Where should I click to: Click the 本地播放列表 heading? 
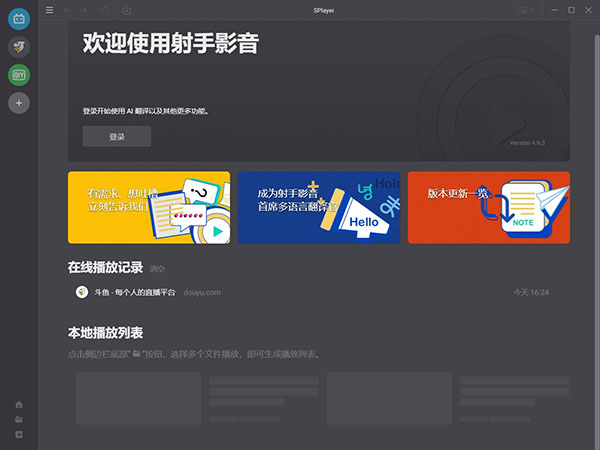pyautogui.click(x=105, y=333)
